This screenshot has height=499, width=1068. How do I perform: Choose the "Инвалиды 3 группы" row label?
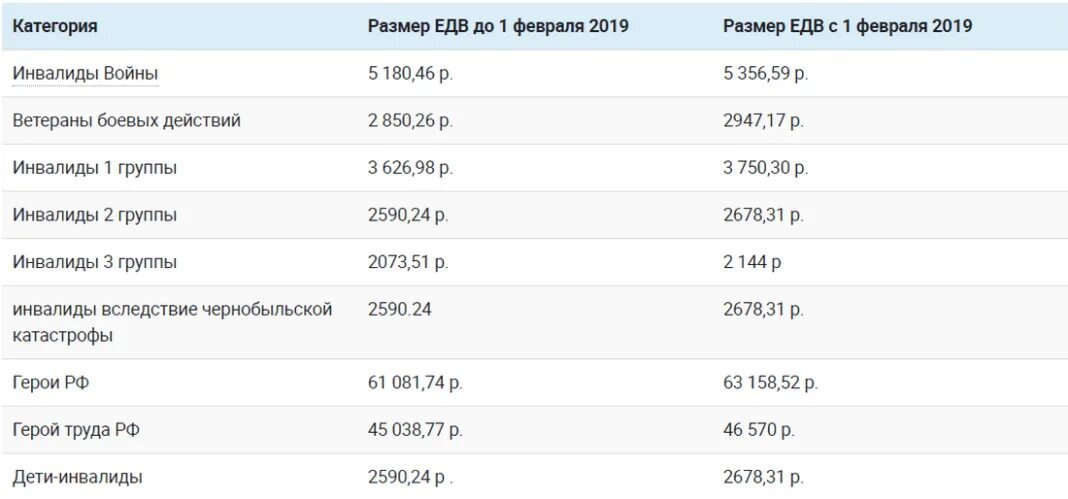point(95,262)
